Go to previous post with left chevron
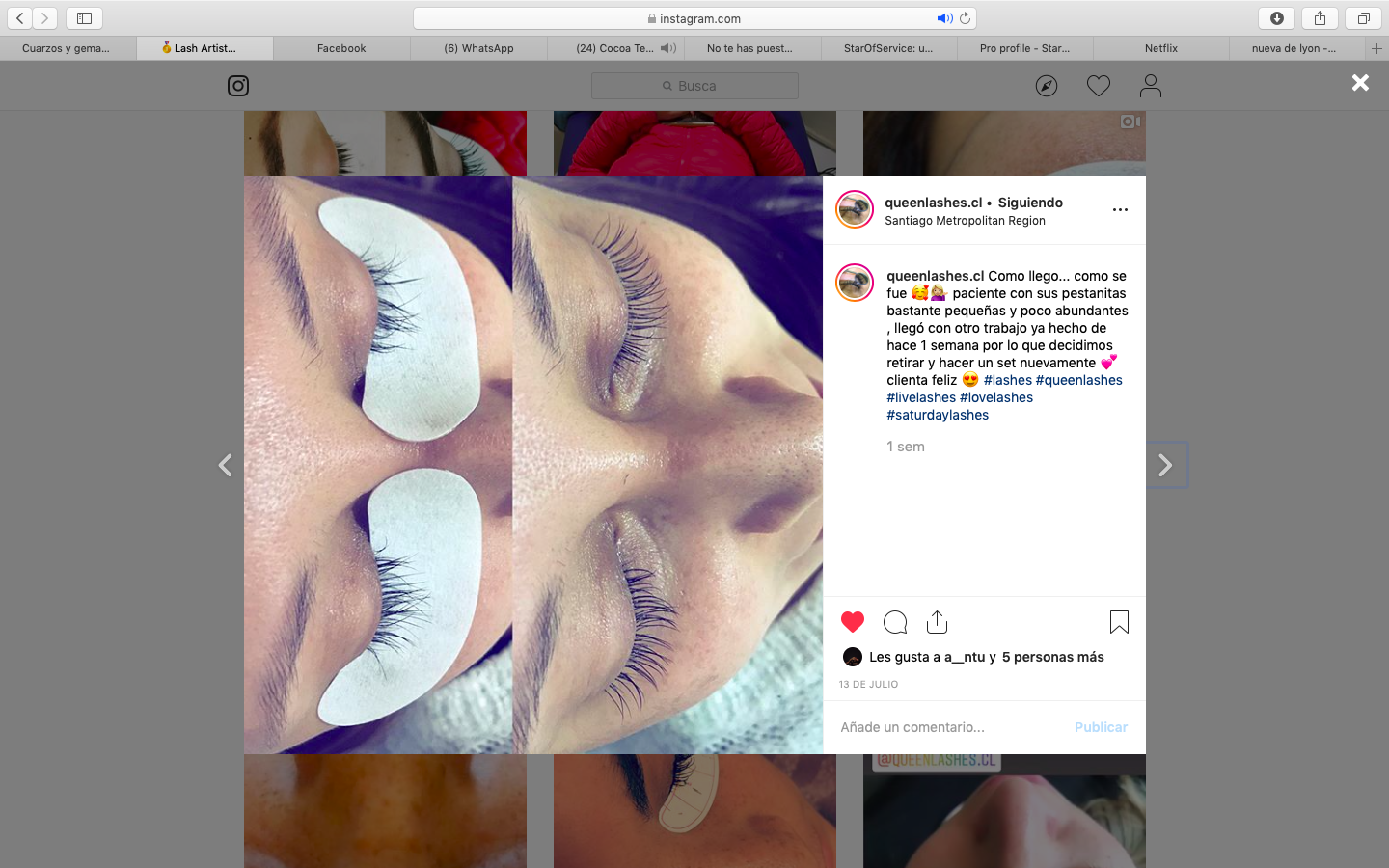 pyautogui.click(x=225, y=466)
